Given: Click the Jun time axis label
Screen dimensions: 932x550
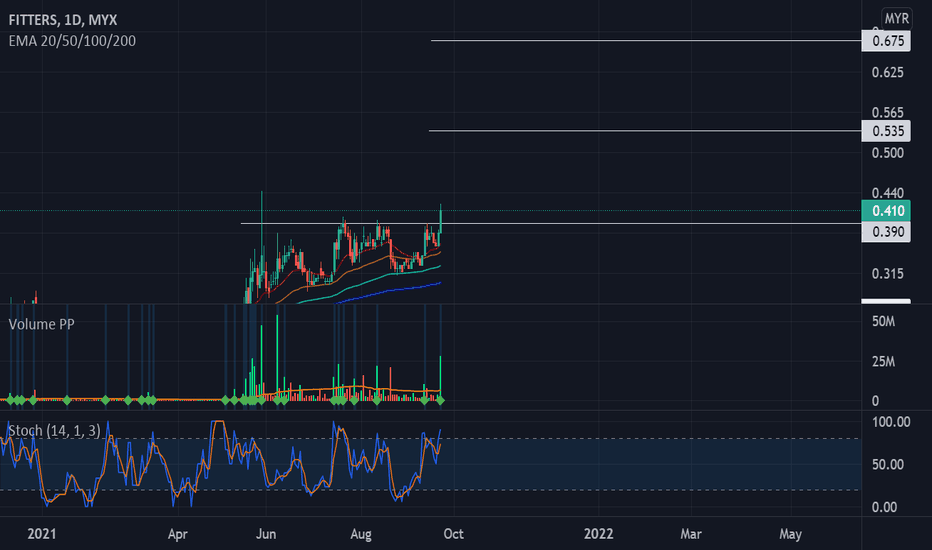Looking at the screenshot, I should pos(266,534).
